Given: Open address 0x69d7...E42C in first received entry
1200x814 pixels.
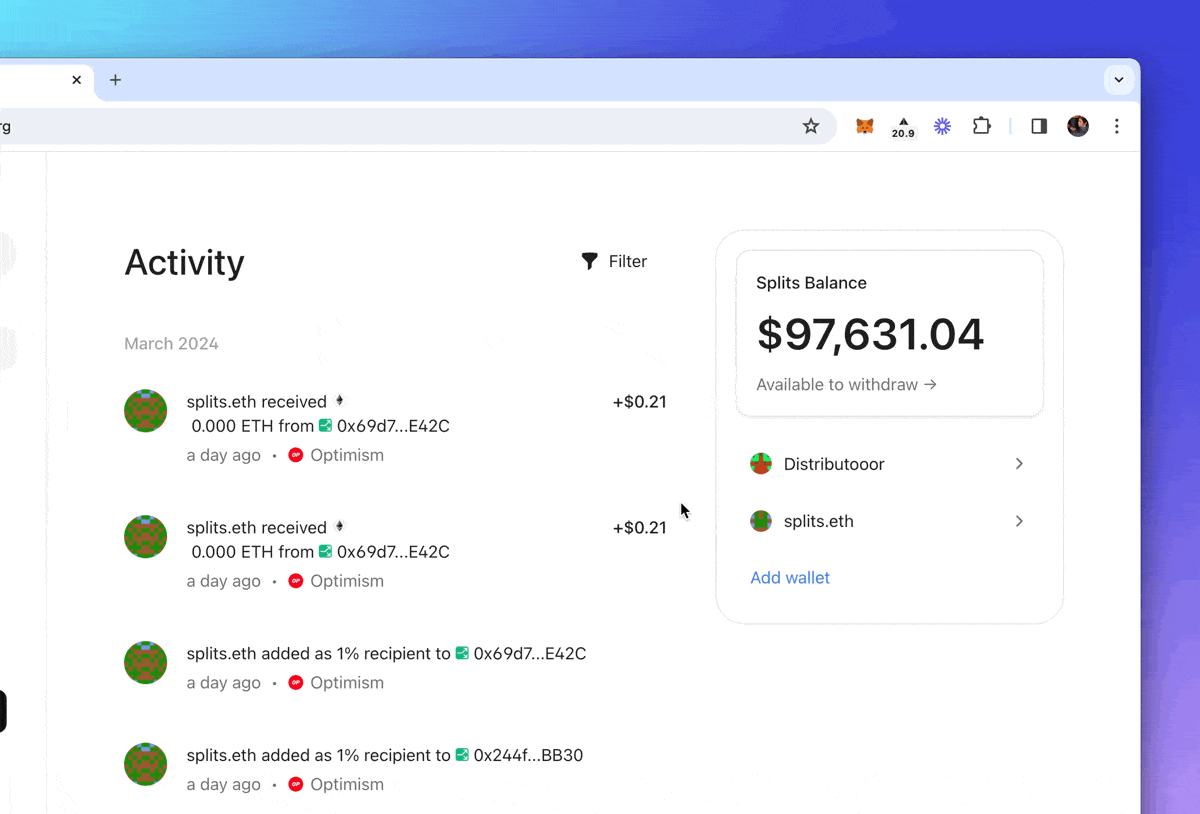Looking at the screenshot, I should [393, 426].
